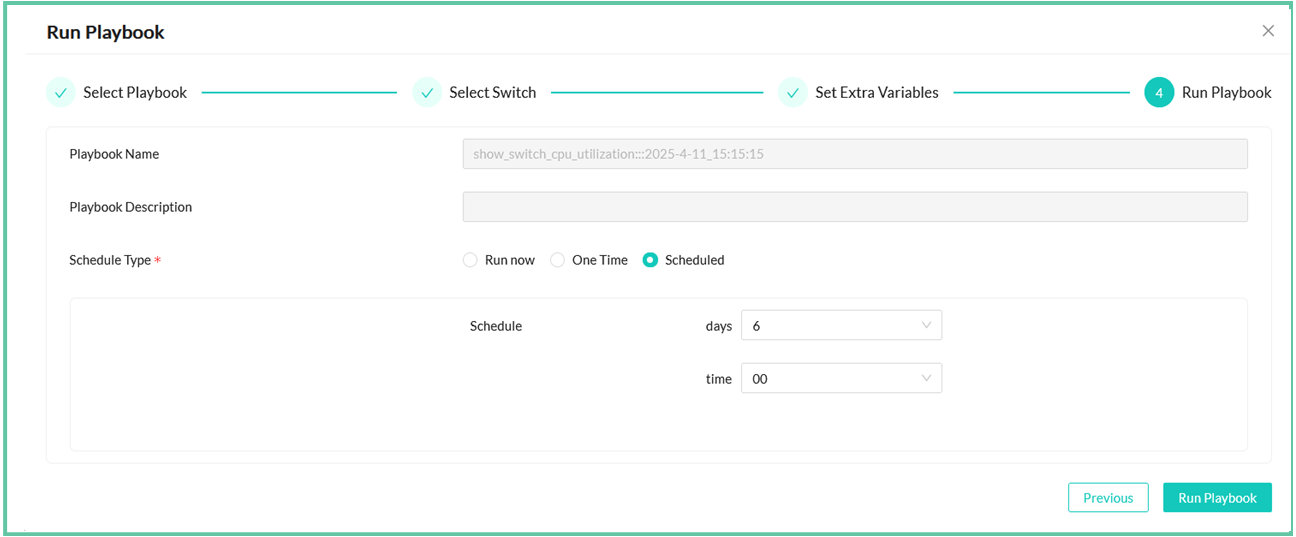Screen dimensions: 1296x537
Task: Expand the time dropdown showing 00
Action: 840,379
